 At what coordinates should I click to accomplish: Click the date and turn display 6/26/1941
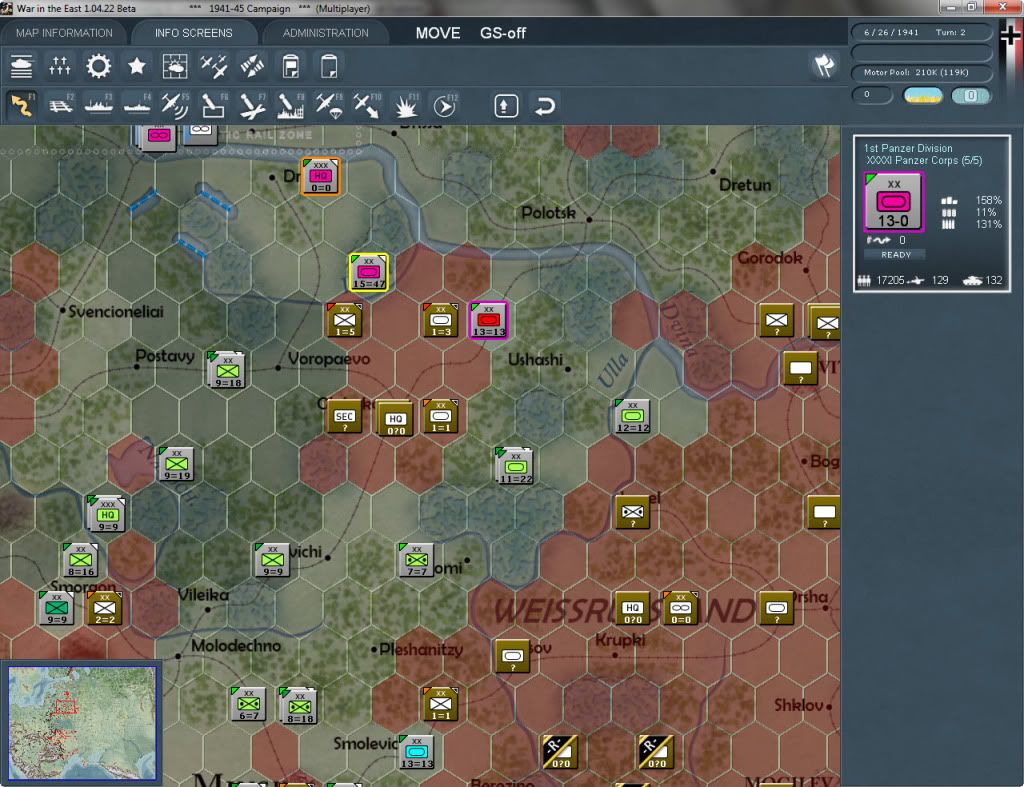(x=921, y=32)
